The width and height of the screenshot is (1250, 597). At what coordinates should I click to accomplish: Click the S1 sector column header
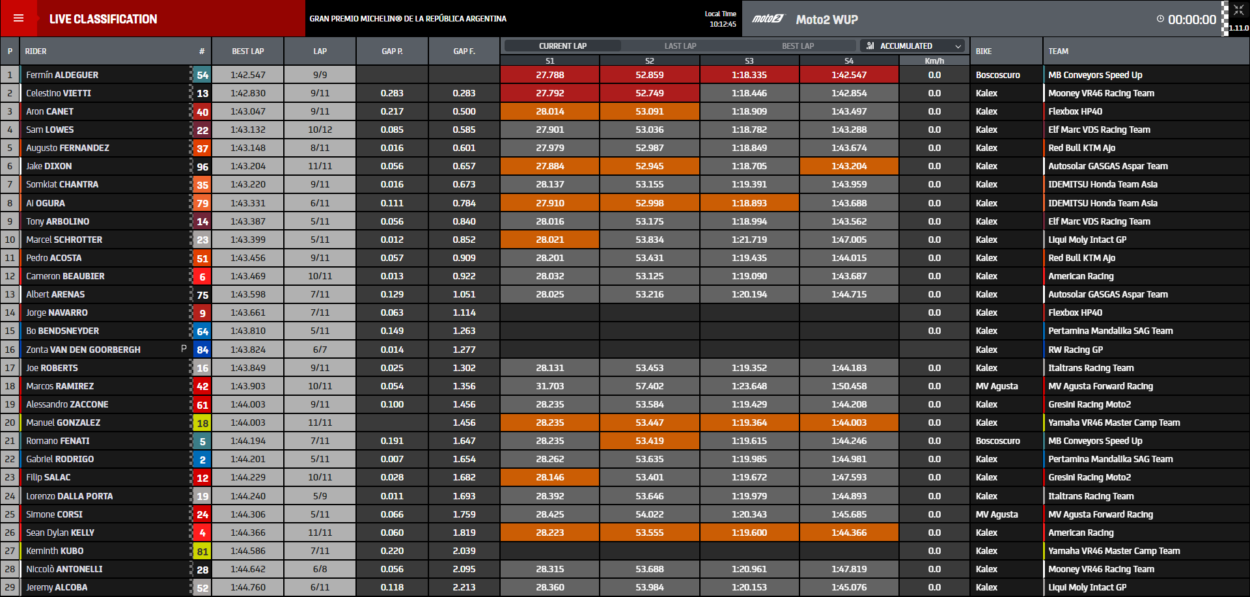coord(550,61)
